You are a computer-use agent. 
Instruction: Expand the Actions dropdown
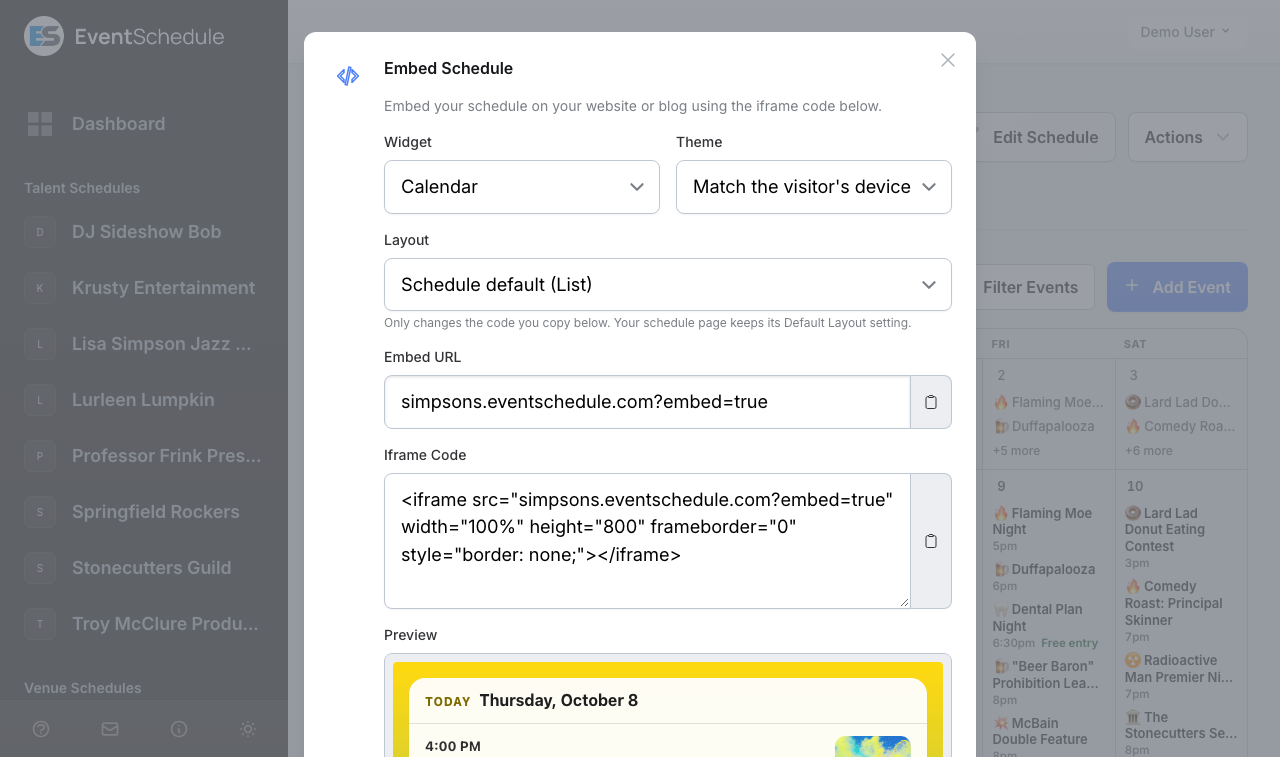tap(1188, 137)
